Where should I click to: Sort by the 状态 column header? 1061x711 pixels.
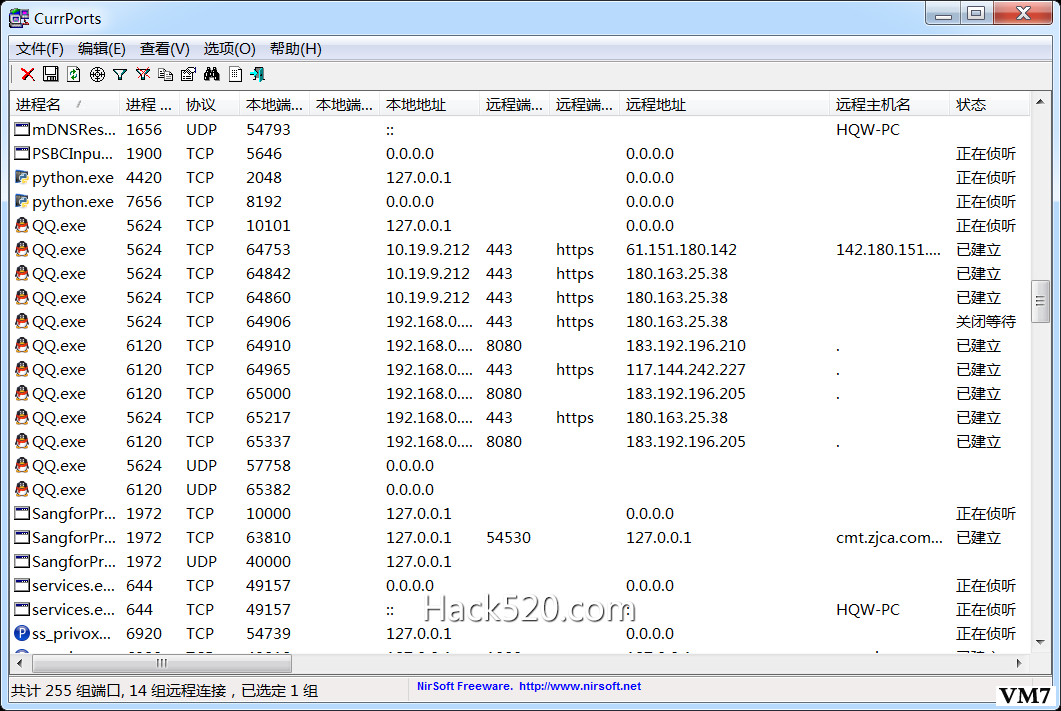[989, 105]
